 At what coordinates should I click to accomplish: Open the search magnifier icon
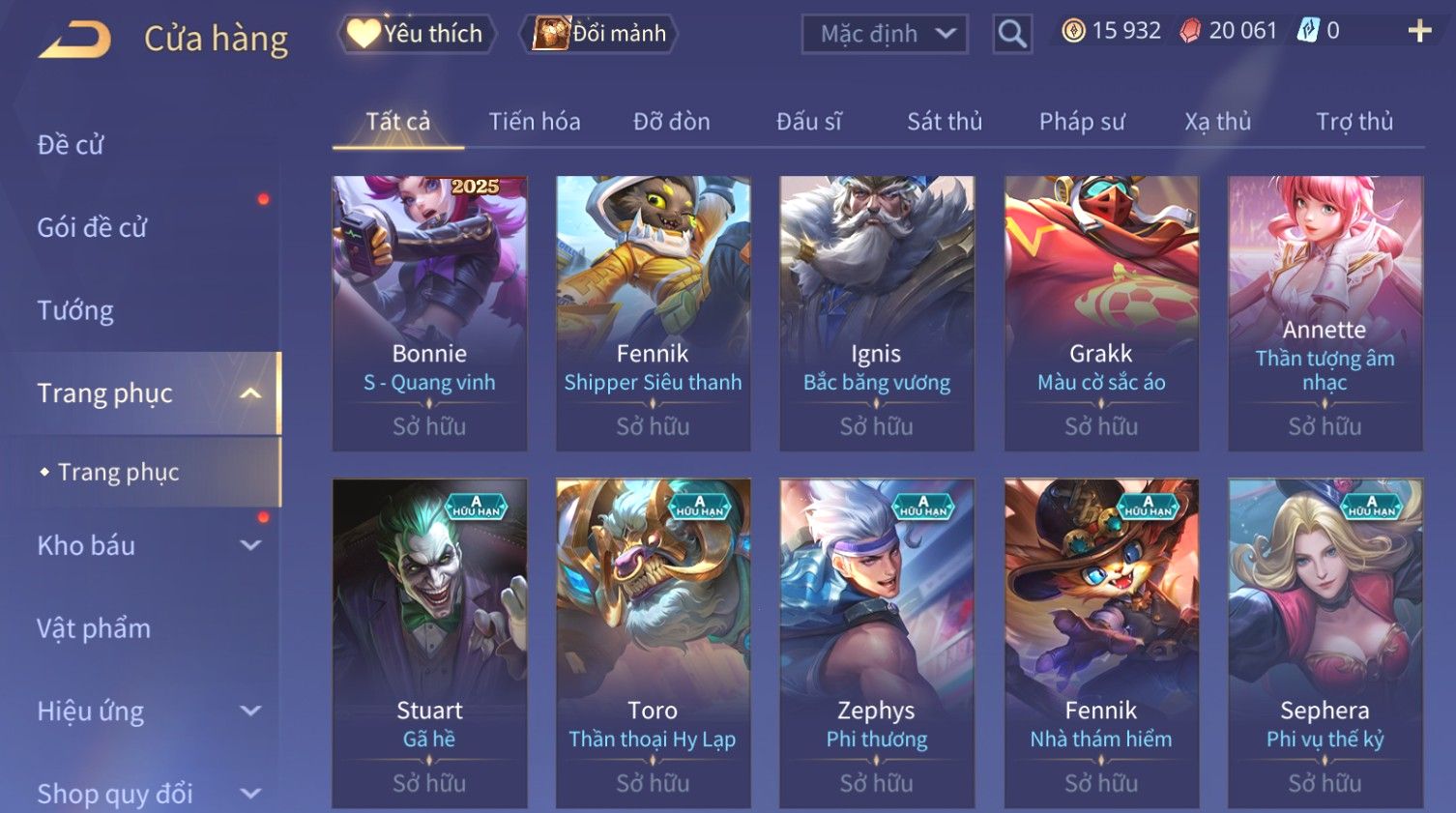tap(1012, 35)
